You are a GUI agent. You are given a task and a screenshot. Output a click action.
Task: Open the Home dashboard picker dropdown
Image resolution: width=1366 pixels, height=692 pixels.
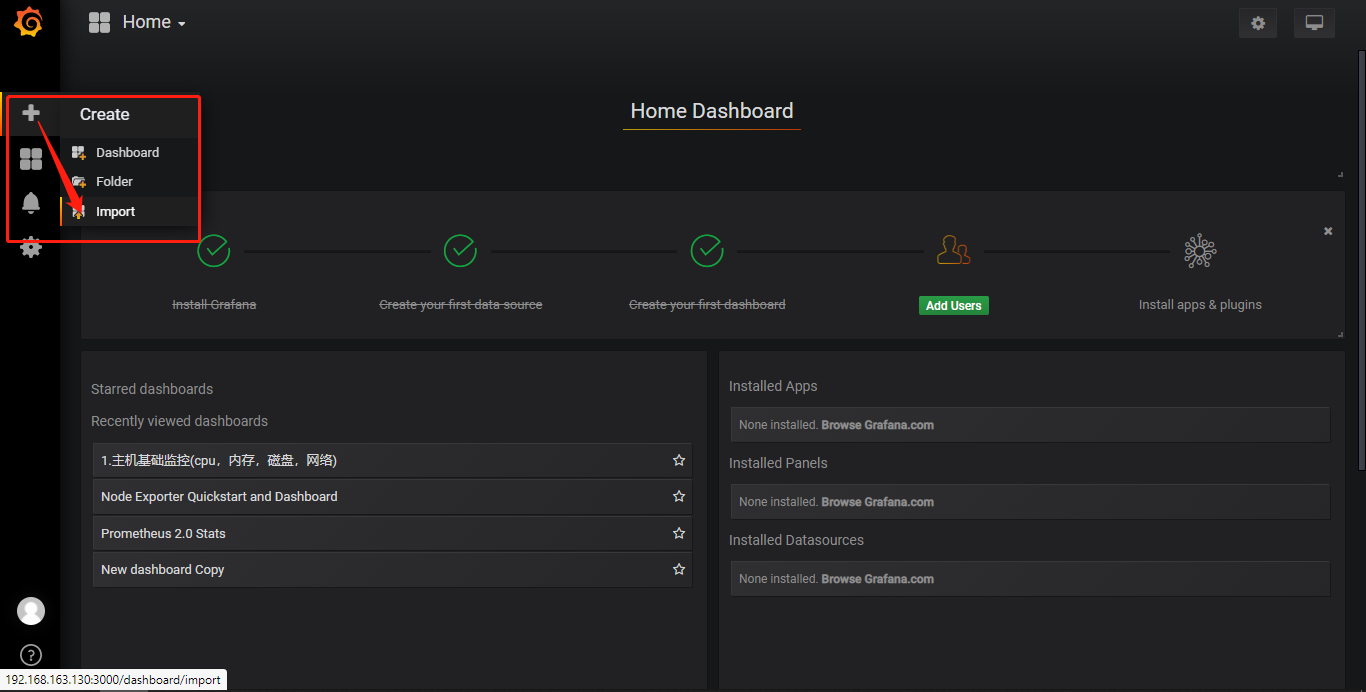click(154, 22)
